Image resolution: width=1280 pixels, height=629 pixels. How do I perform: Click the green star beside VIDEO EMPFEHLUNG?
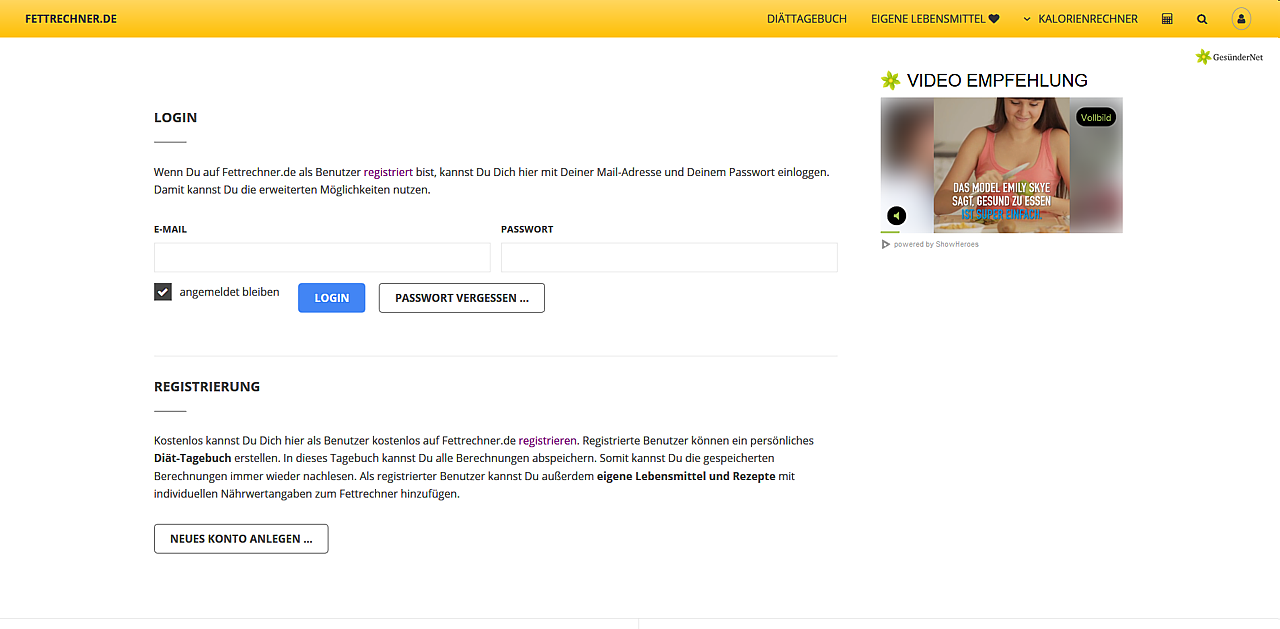coord(891,80)
